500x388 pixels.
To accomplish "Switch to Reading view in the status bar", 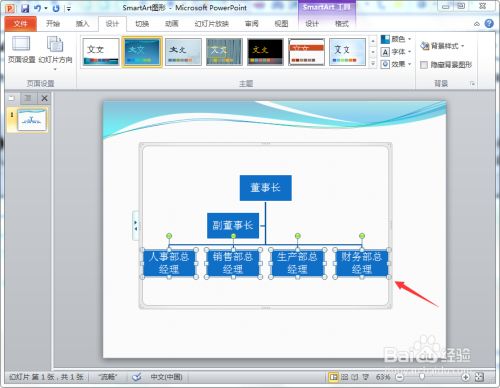I will click(x=355, y=377).
